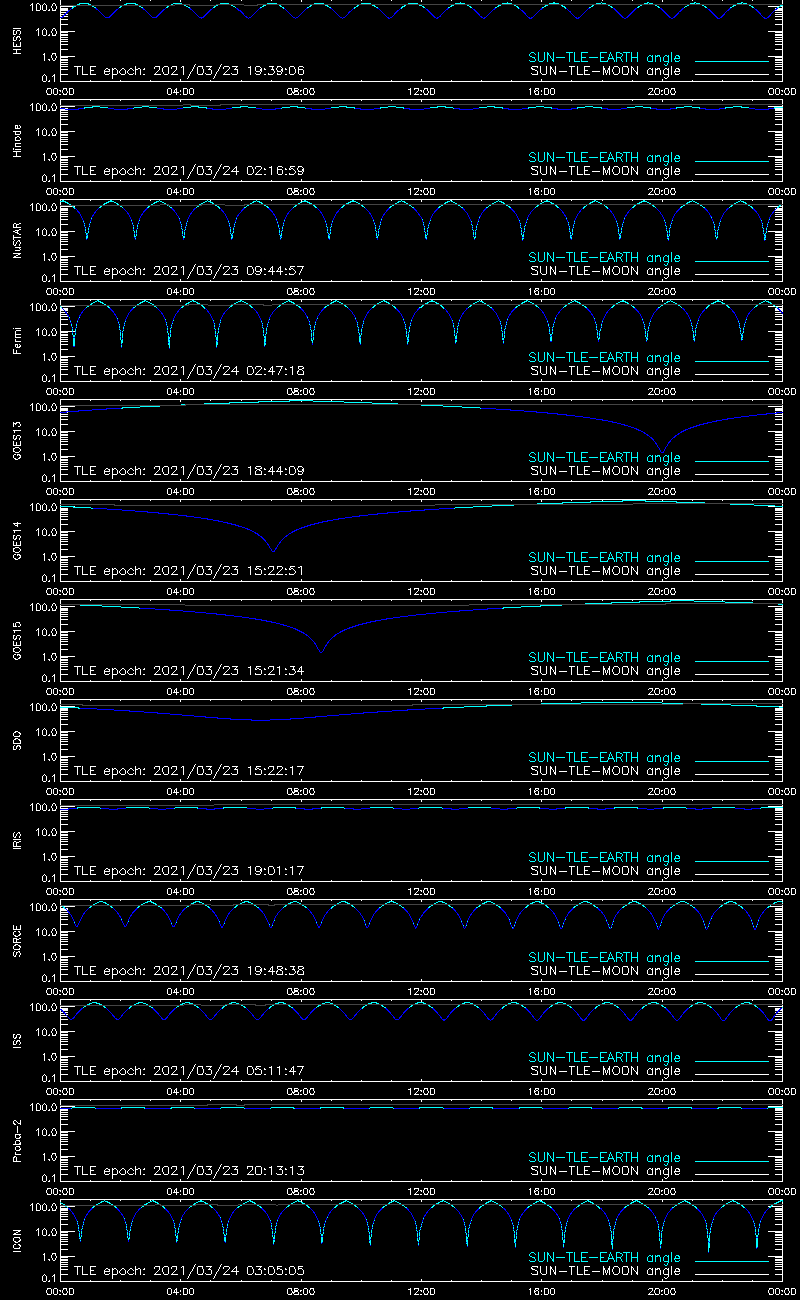The image size is (800, 1300).
Task: Select text 'TLE epoch: 2021/03/23 15:22:51'
Action: pos(189,571)
